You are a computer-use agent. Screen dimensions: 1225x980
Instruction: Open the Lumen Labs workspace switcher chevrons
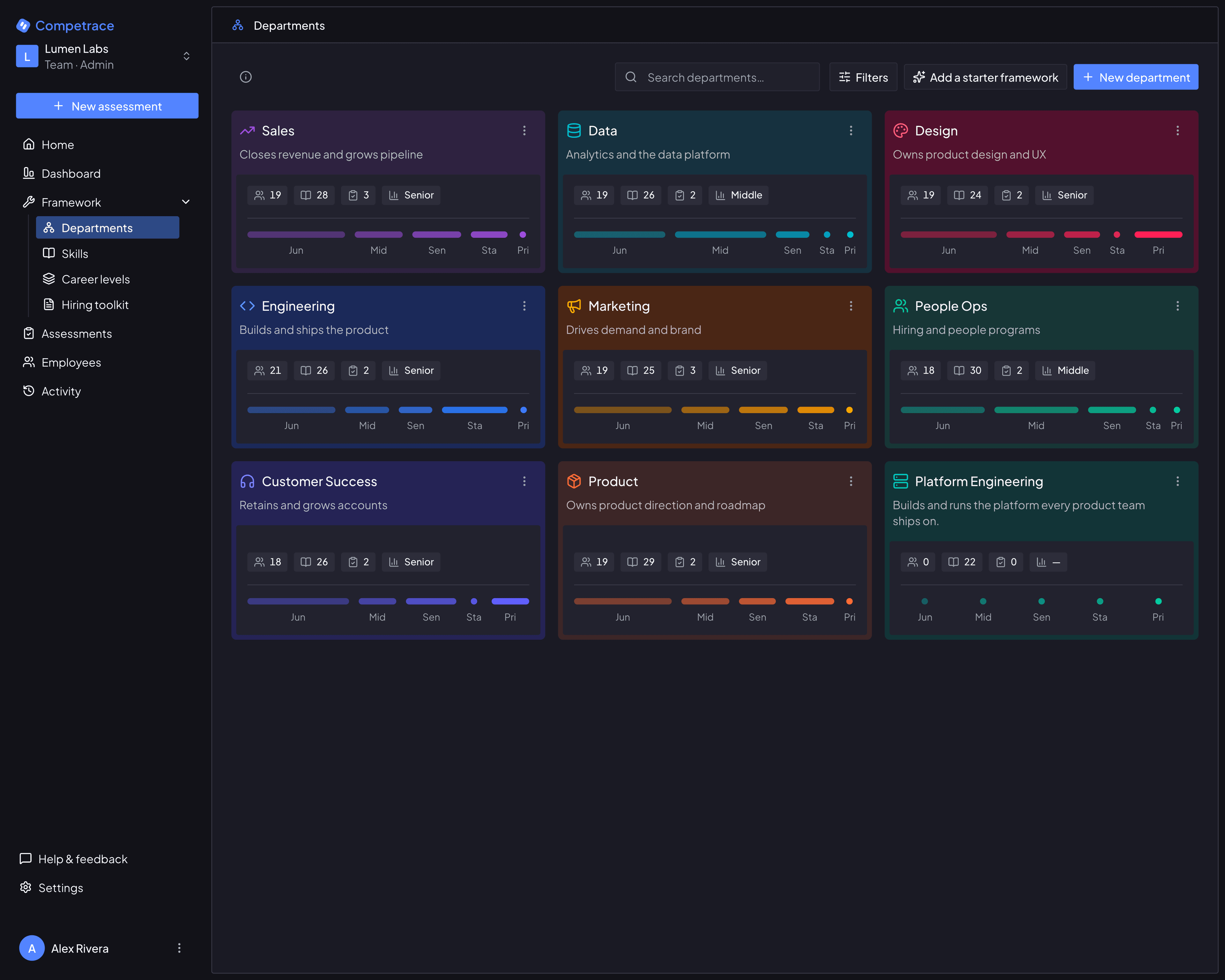186,56
